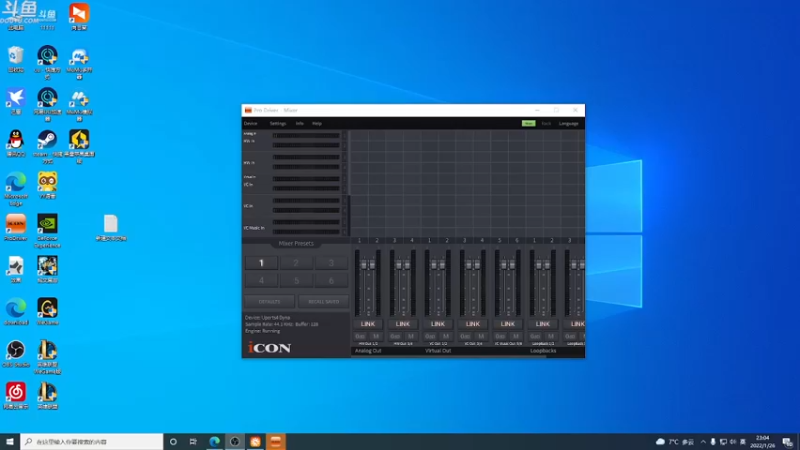800x450 pixels.
Task: Select mixer preset 4
Action: (261, 280)
